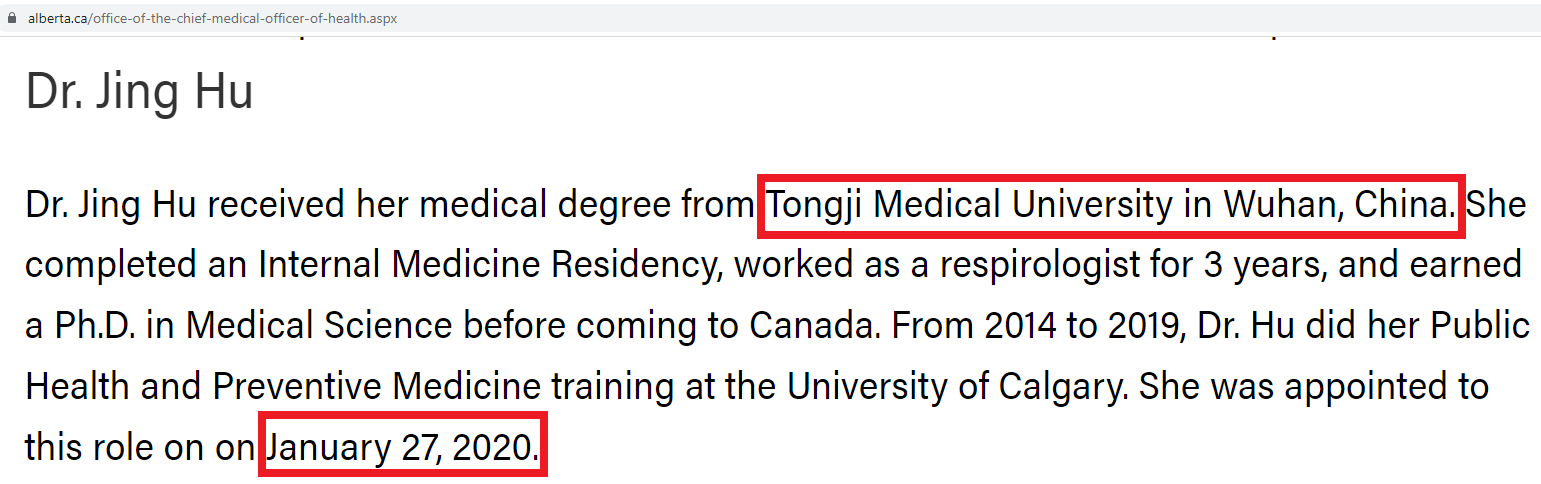Screen dimensions: 1541x484
Task: Click the padlock icon in address bar
Action: (12, 18)
